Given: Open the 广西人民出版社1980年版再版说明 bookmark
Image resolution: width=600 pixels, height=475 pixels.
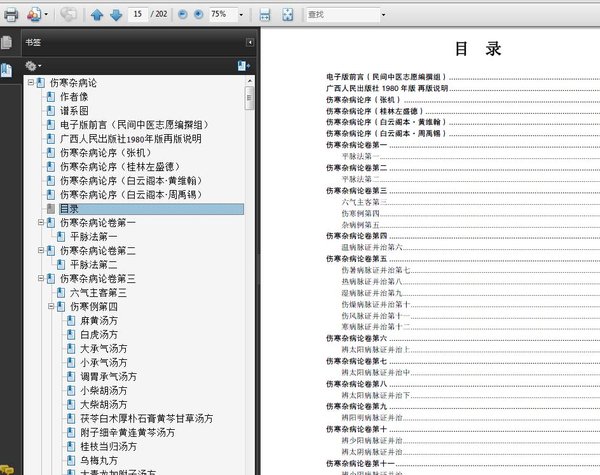Looking at the screenshot, I should (130, 139).
